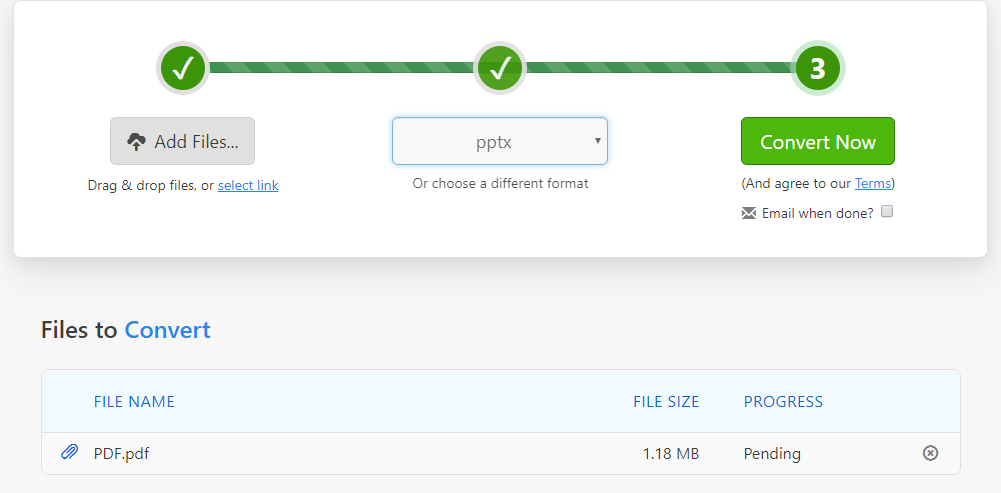1001x493 pixels.
Task: Start conversion with Convert Now
Action: point(818,141)
